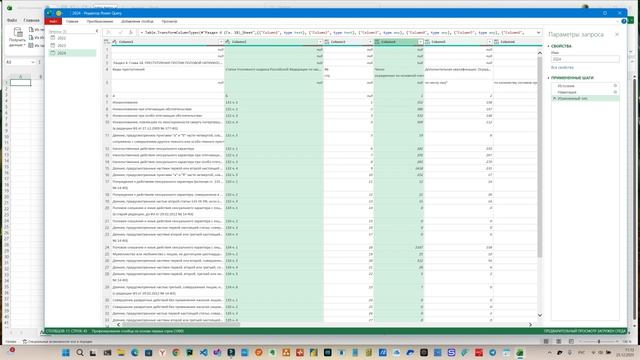Open the Windows Start menu
The image size is (640, 360).
[66, 353]
